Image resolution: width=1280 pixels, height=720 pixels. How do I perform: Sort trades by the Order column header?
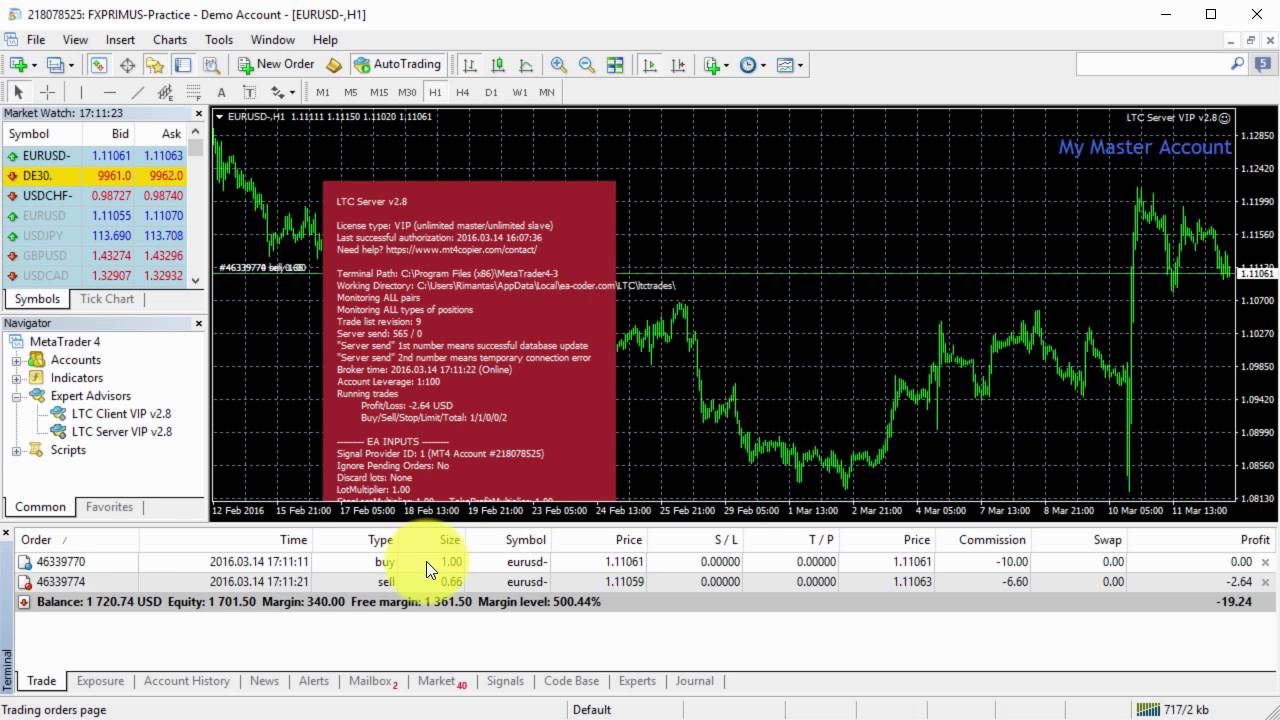pos(36,540)
